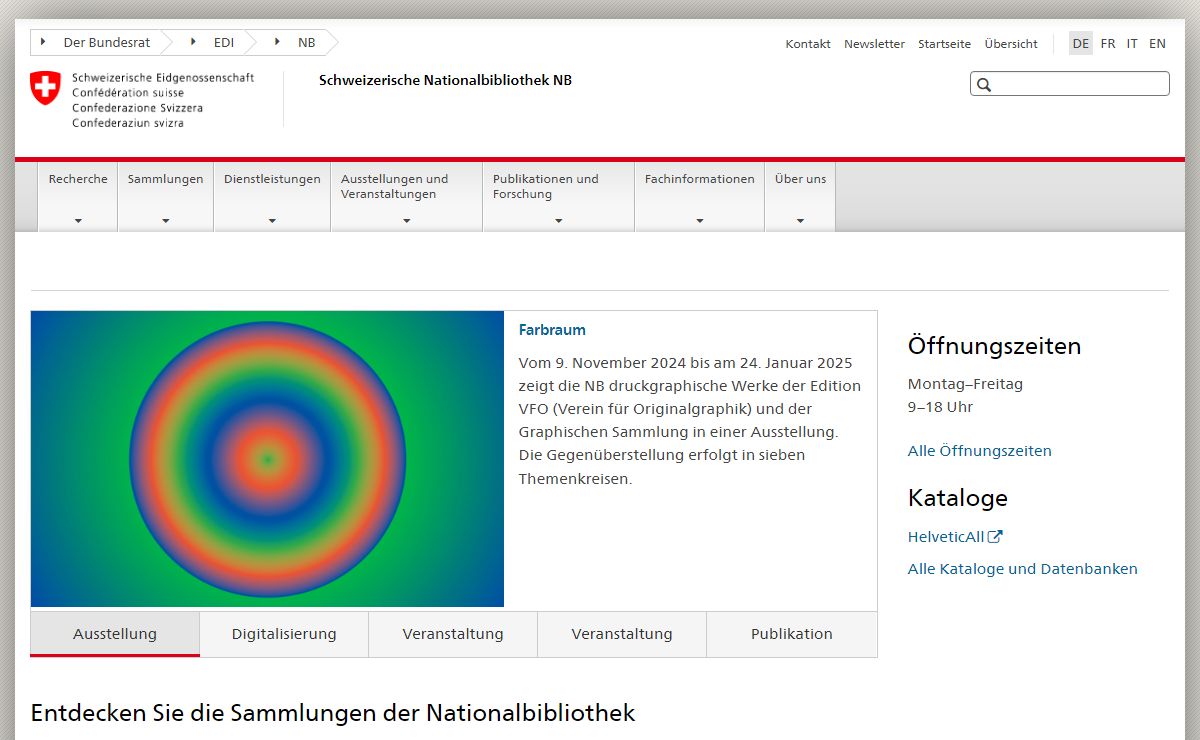Click Schweizerische Eidgenossenschaft text
Viewport: 1200px width, 740px height.
[x=163, y=77]
